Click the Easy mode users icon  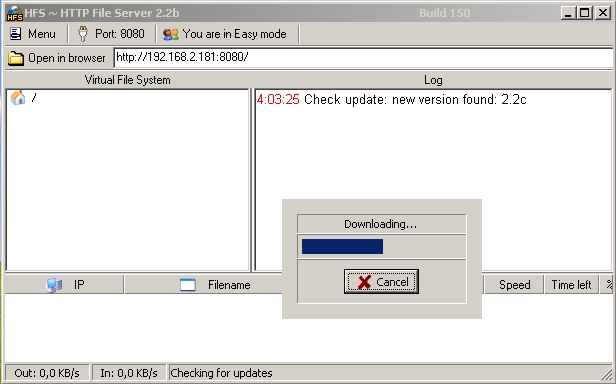(171, 34)
